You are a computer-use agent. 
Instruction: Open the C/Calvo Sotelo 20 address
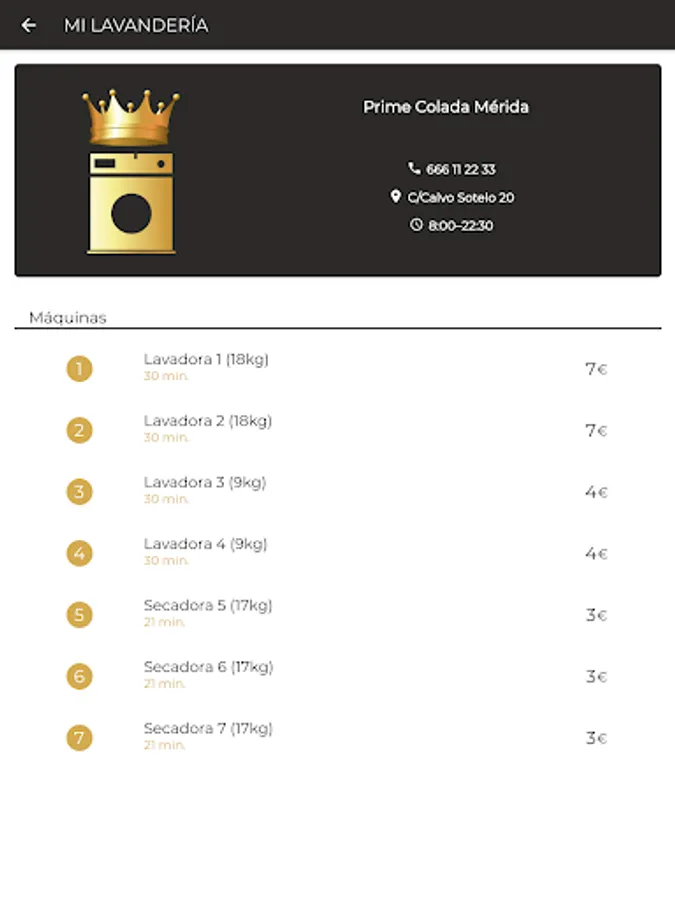[460, 197]
